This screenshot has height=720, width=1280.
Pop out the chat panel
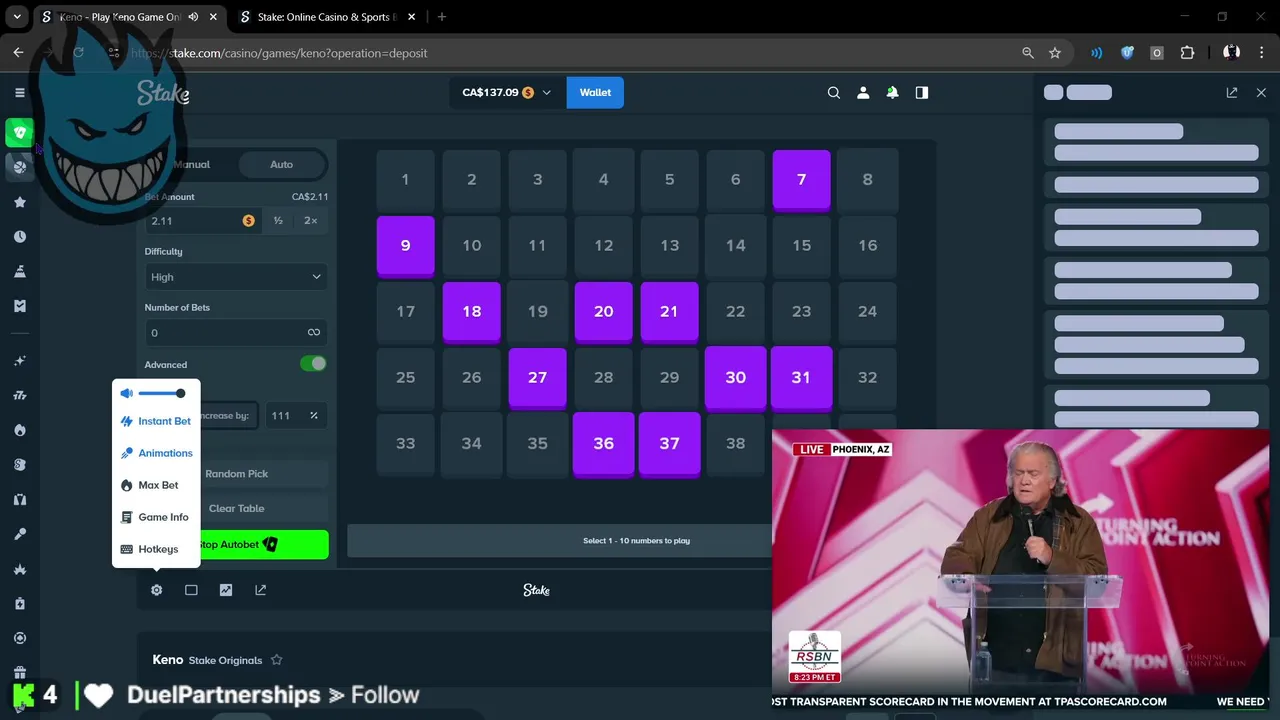tap(1232, 92)
